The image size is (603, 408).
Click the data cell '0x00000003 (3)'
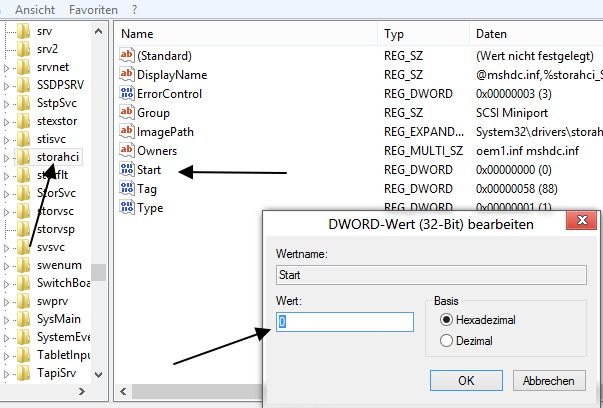click(513, 94)
